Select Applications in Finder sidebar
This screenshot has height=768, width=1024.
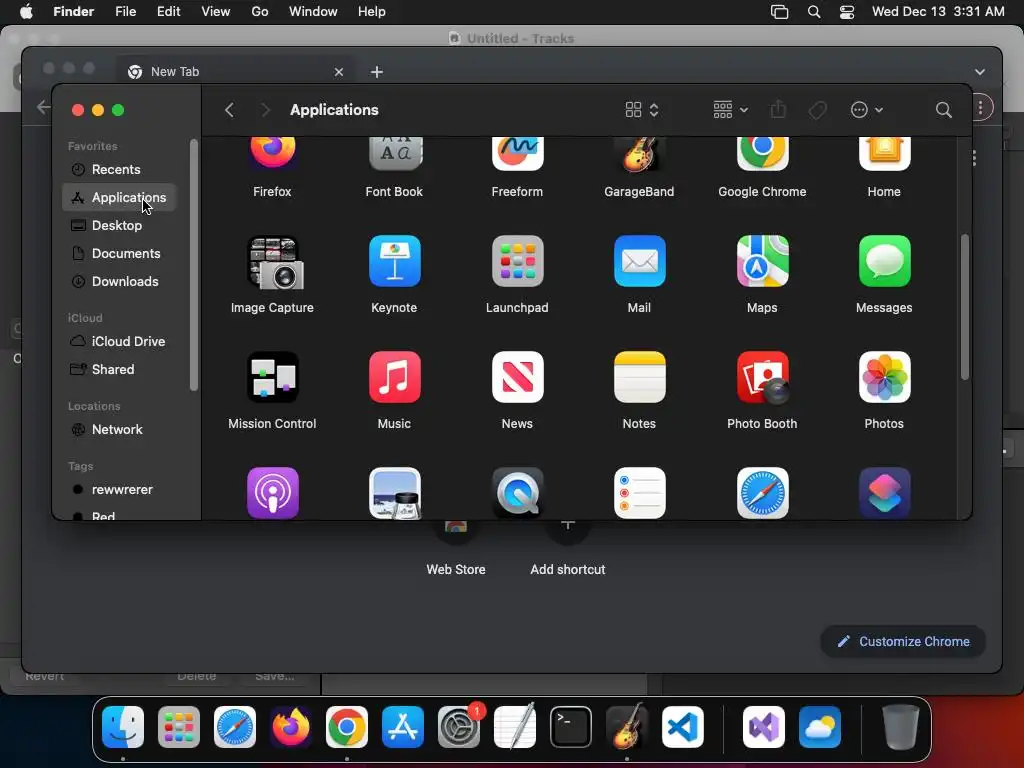[x=119, y=197]
